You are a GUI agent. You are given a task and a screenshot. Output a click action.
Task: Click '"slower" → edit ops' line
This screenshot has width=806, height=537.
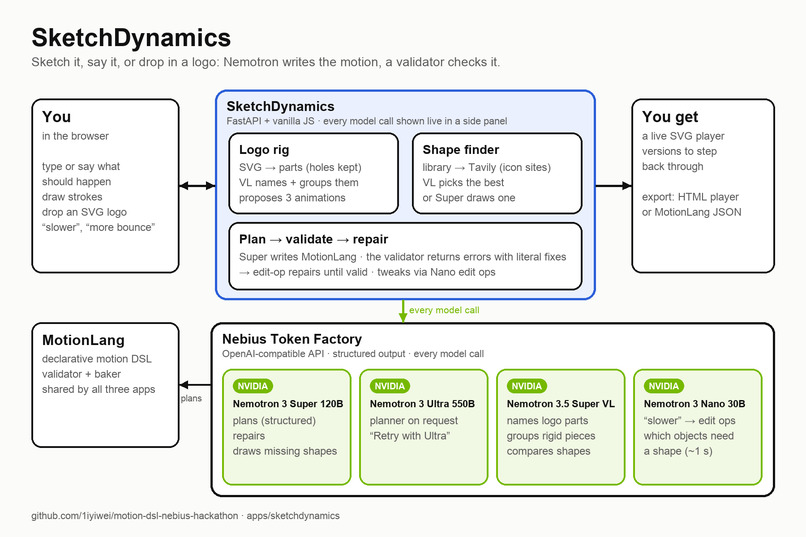[689, 420]
